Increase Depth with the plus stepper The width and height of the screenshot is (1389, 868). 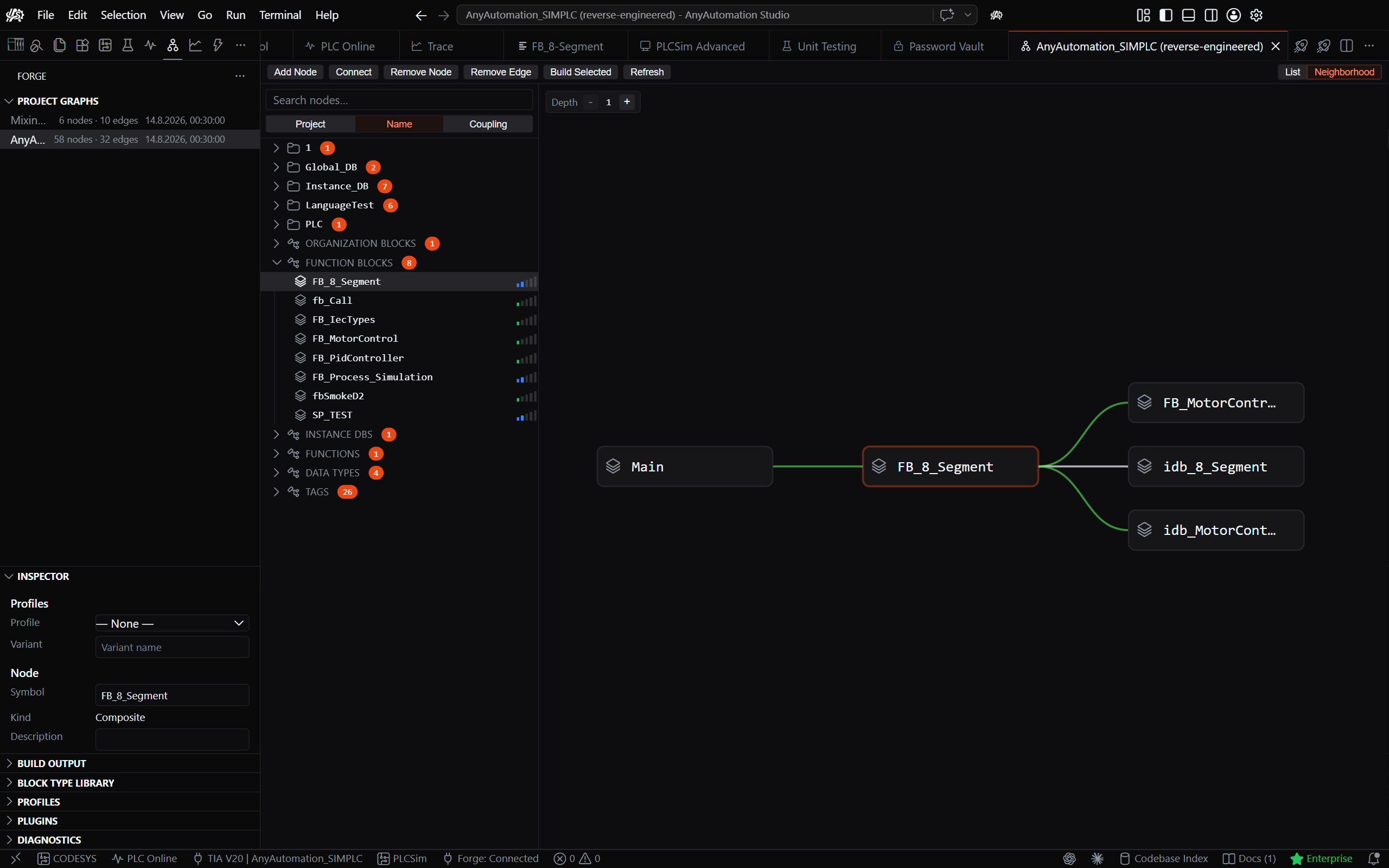[x=627, y=101]
